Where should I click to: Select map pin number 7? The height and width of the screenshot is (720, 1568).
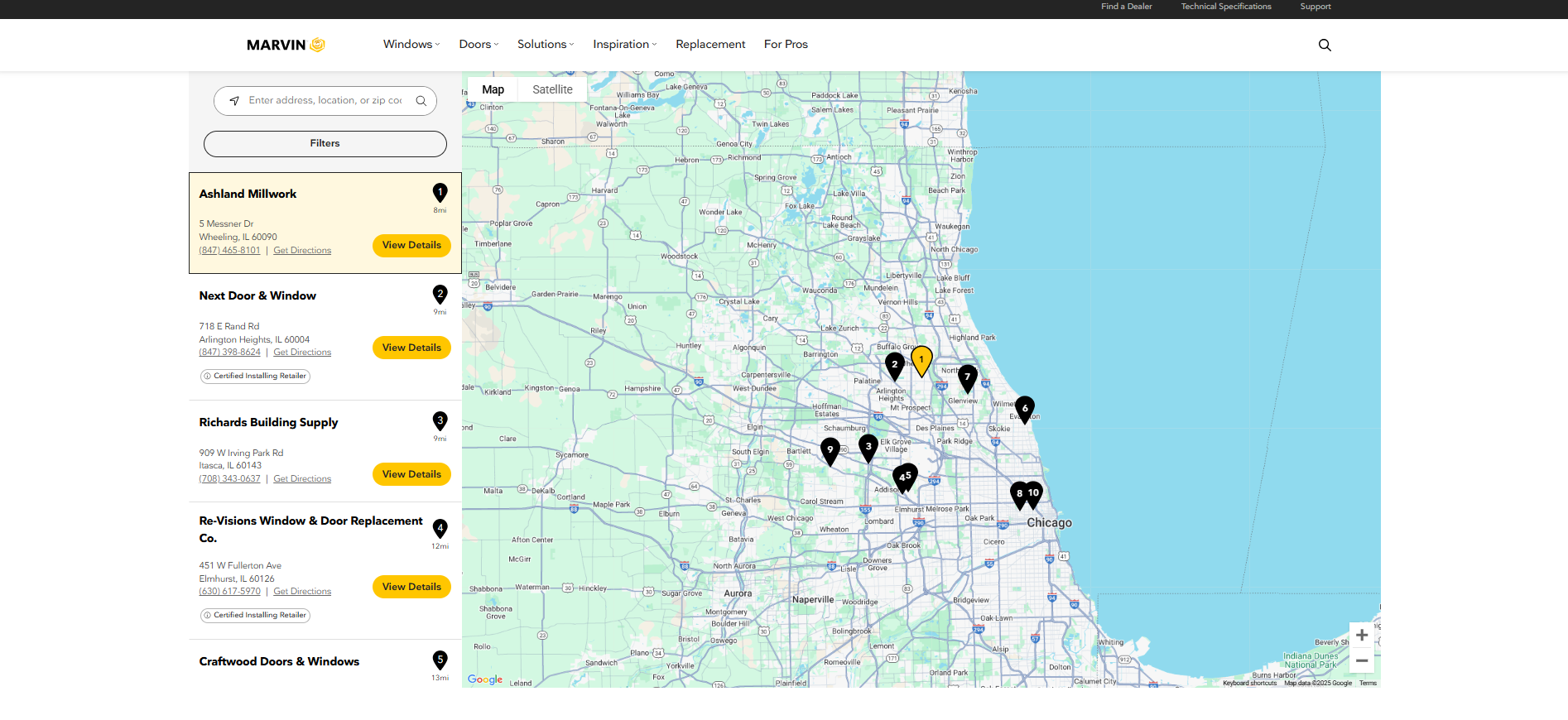[x=967, y=377]
